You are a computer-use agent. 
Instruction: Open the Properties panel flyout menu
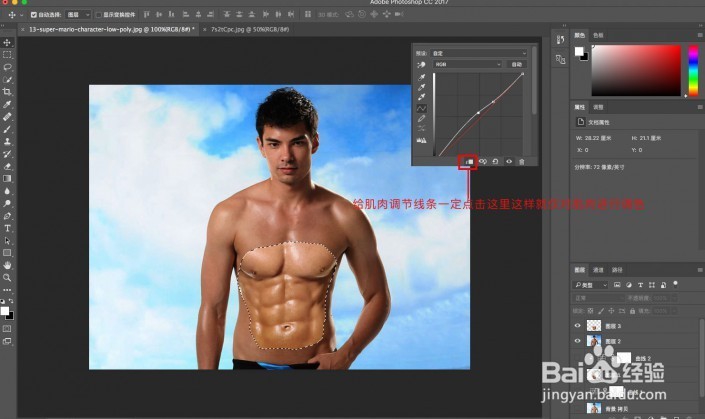700,107
